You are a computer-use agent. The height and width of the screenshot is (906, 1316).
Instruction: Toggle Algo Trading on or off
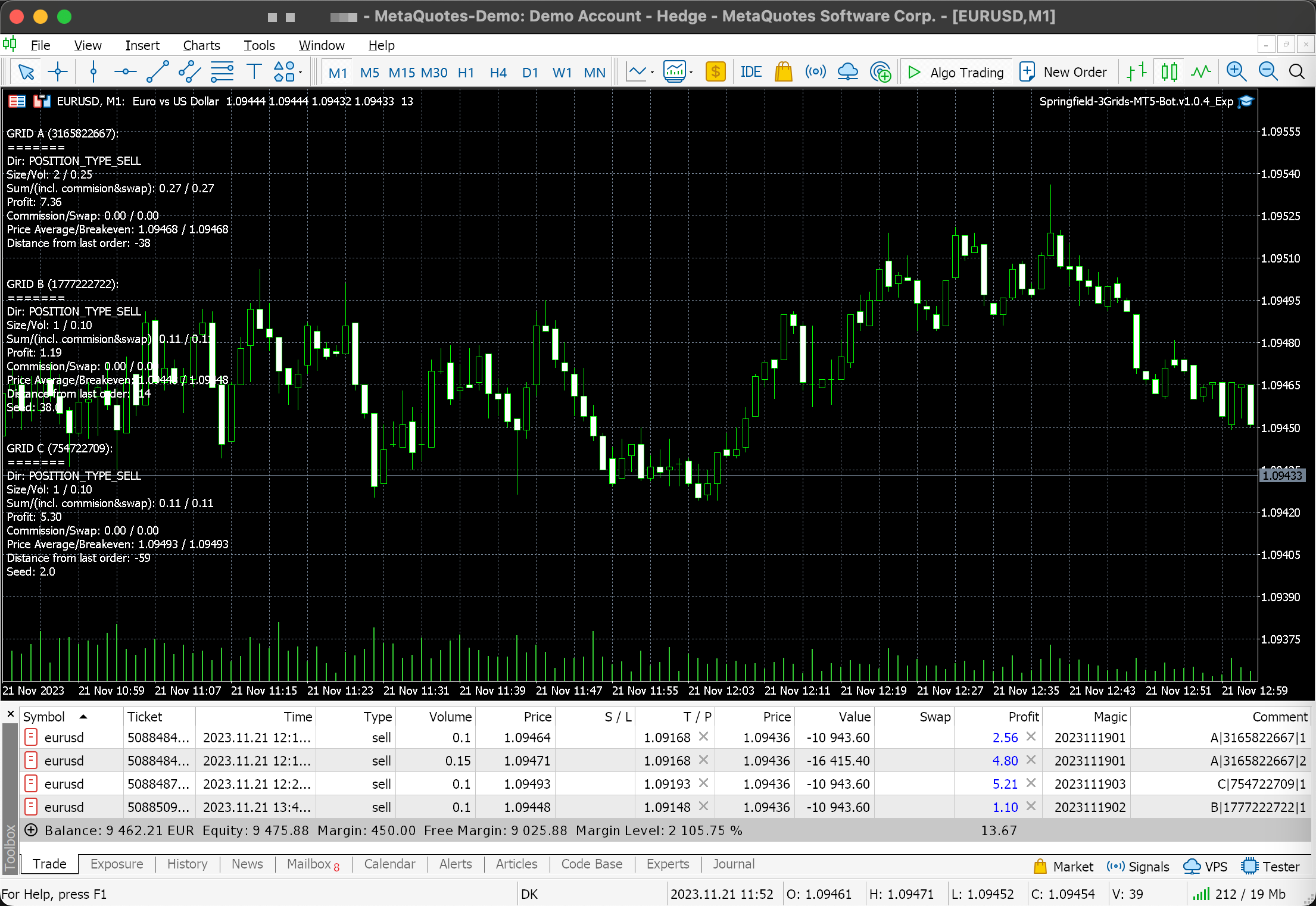tap(956, 73)
